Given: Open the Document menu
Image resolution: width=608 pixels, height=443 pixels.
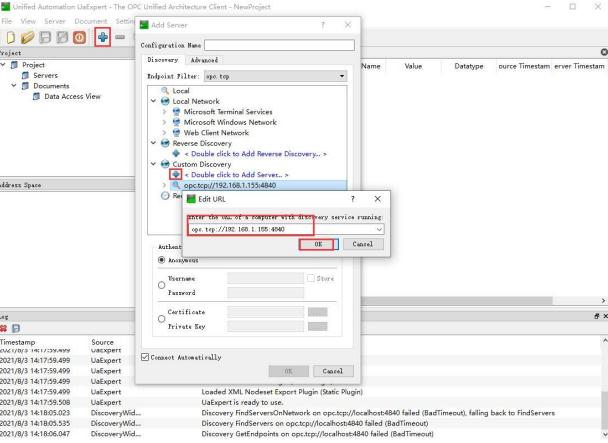Looking at the screenshot, I should (91, 21).
